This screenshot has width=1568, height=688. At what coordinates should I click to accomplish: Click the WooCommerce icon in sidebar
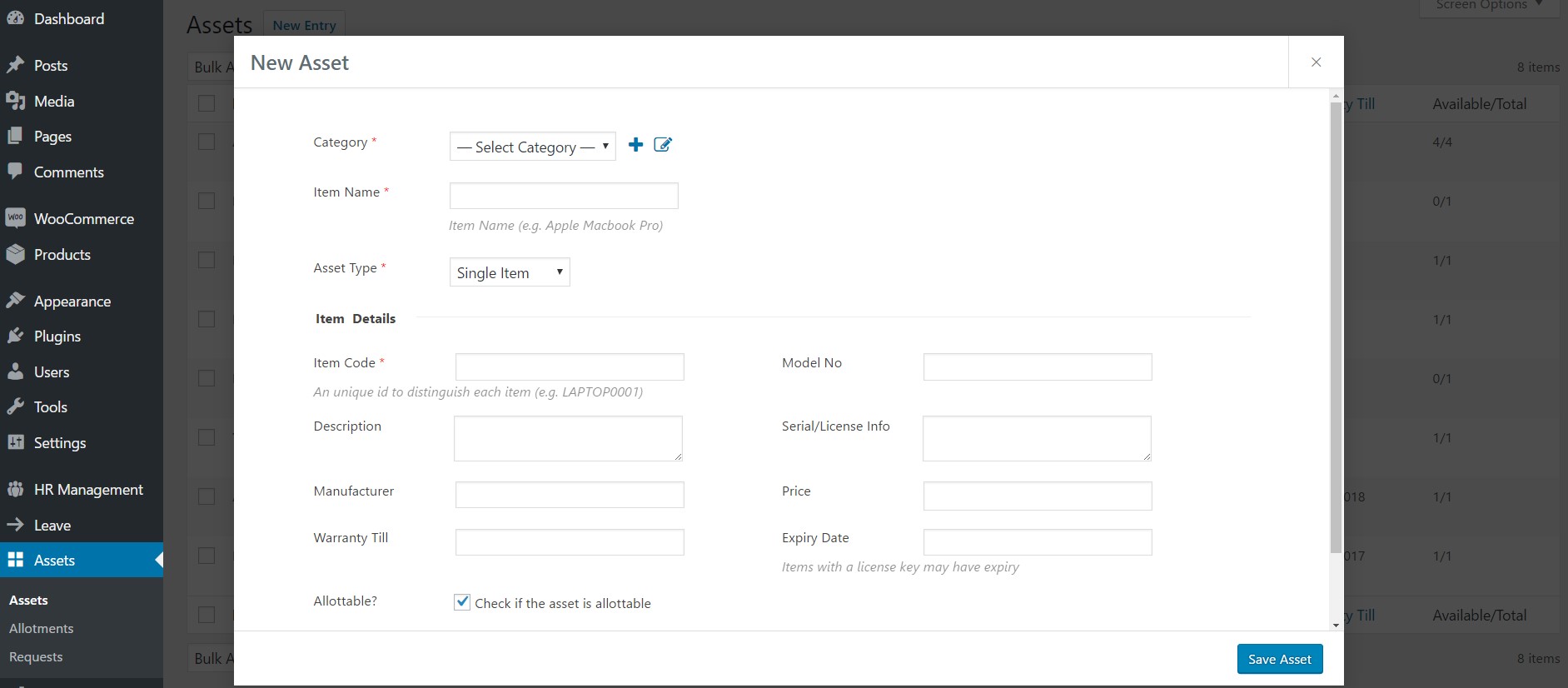[x=15, y=218]
